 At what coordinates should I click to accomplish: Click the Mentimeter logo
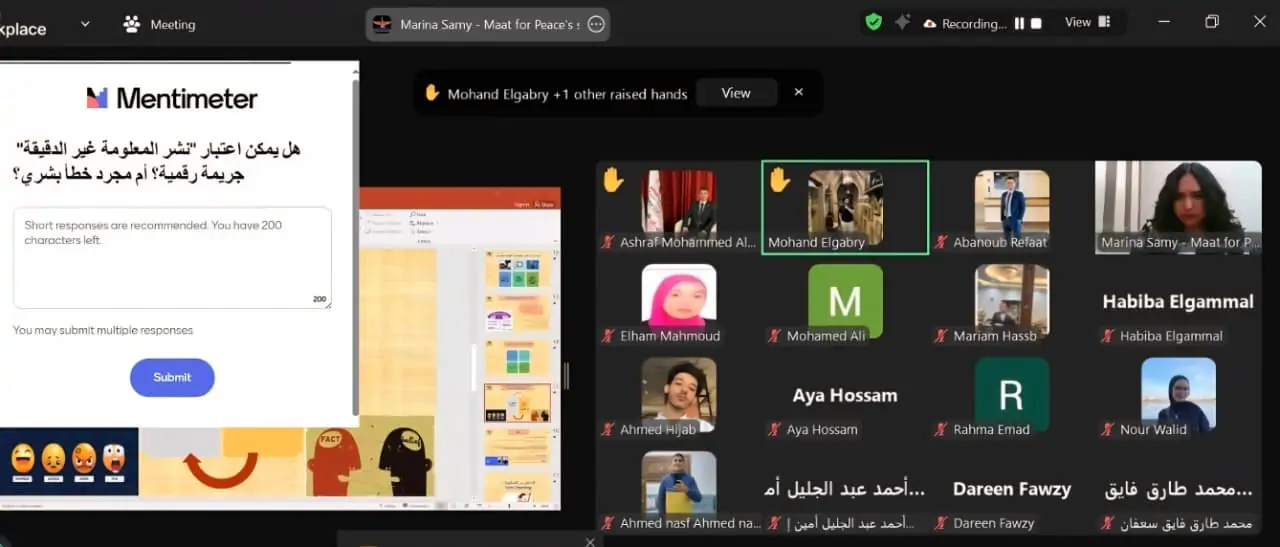(172, 98)
